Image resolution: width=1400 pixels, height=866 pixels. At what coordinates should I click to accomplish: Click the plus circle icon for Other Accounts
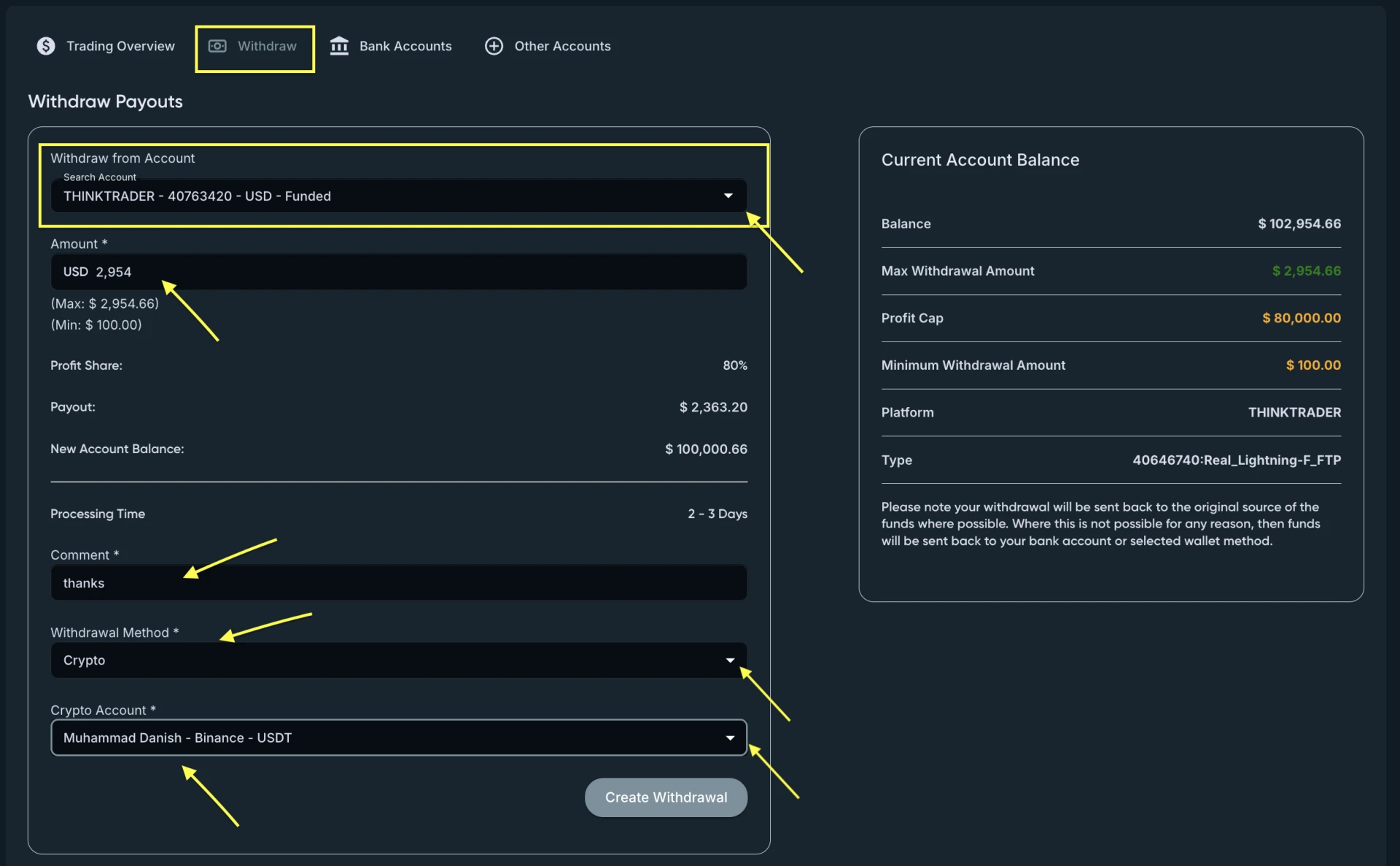(x=494, y=46)
